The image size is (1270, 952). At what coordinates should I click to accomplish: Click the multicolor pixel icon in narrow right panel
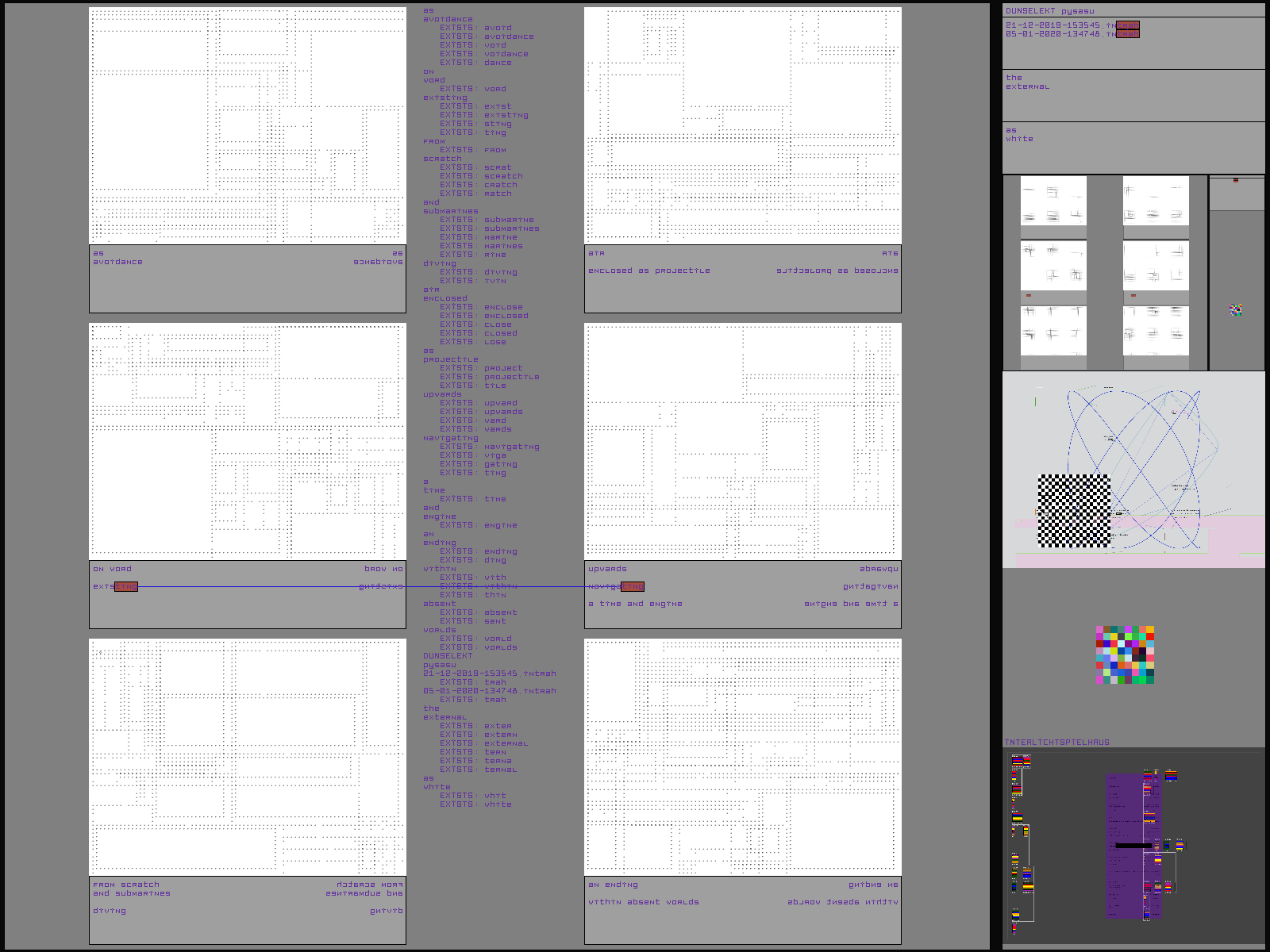1236,310
